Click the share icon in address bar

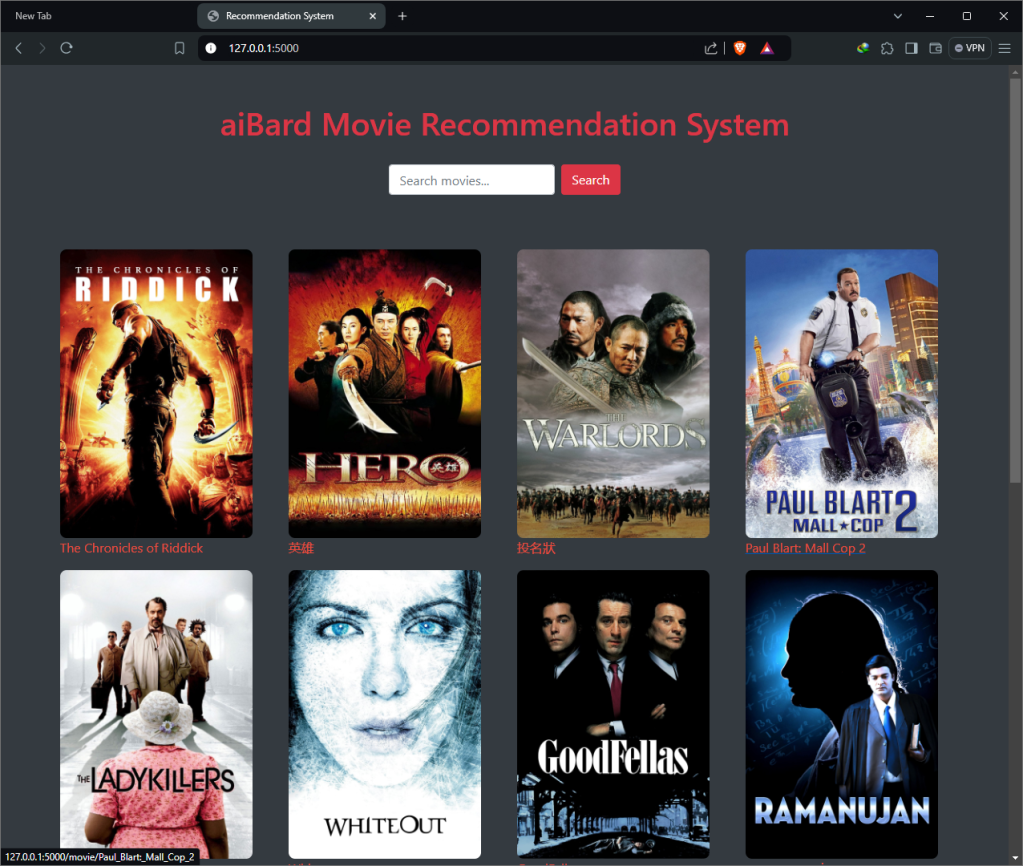[x=711, y=48]
